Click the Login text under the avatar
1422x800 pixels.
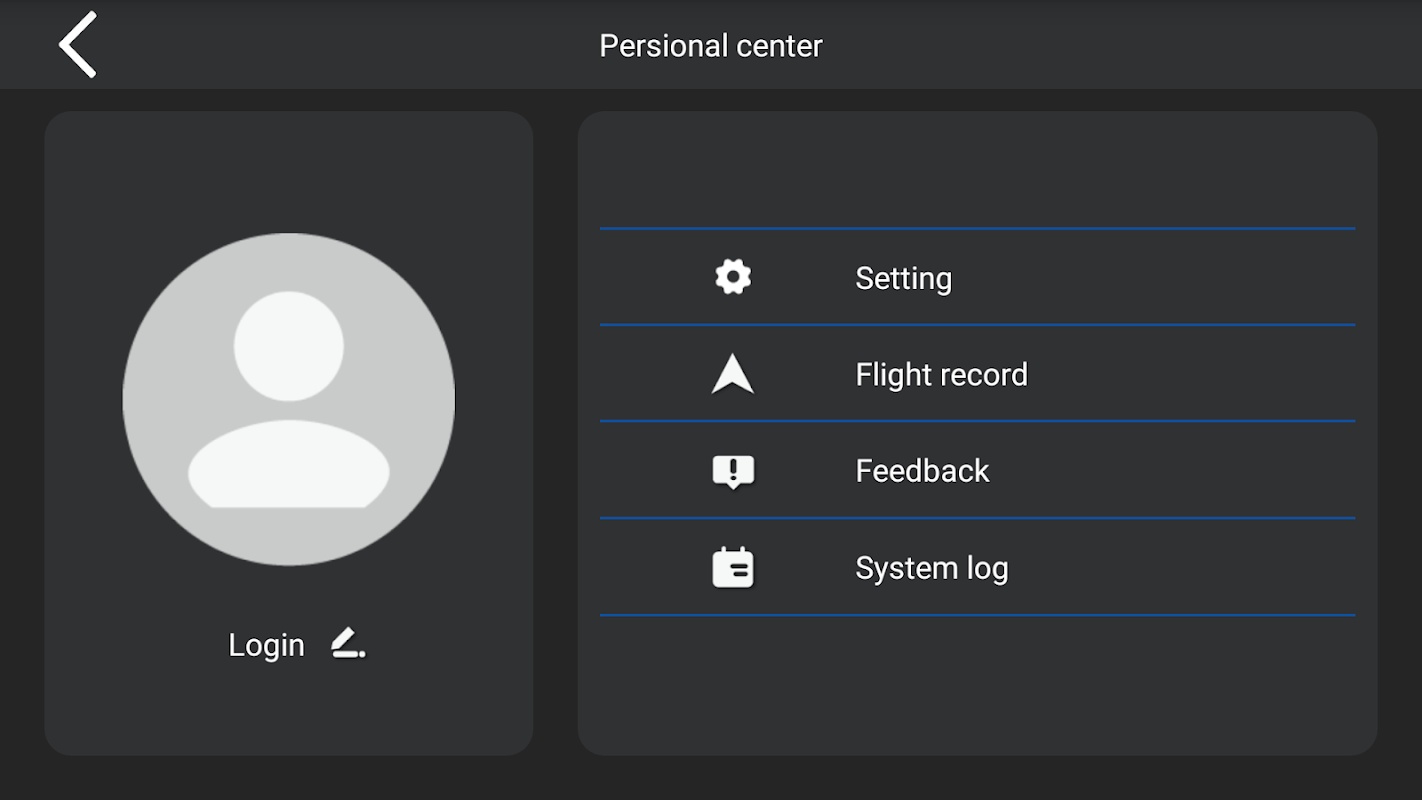click(x=266, y=645)
